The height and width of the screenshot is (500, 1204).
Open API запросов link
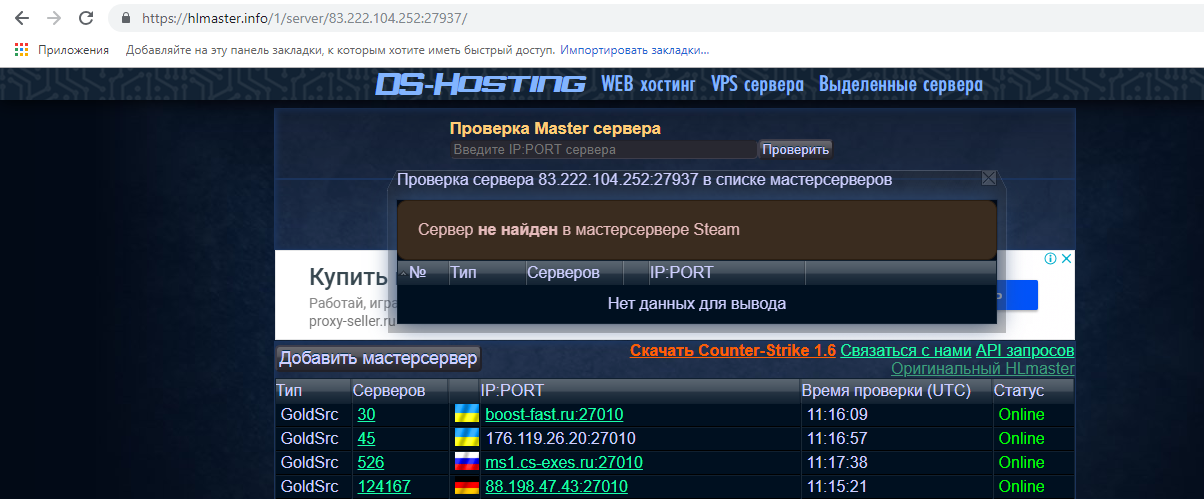point(1025,350)
